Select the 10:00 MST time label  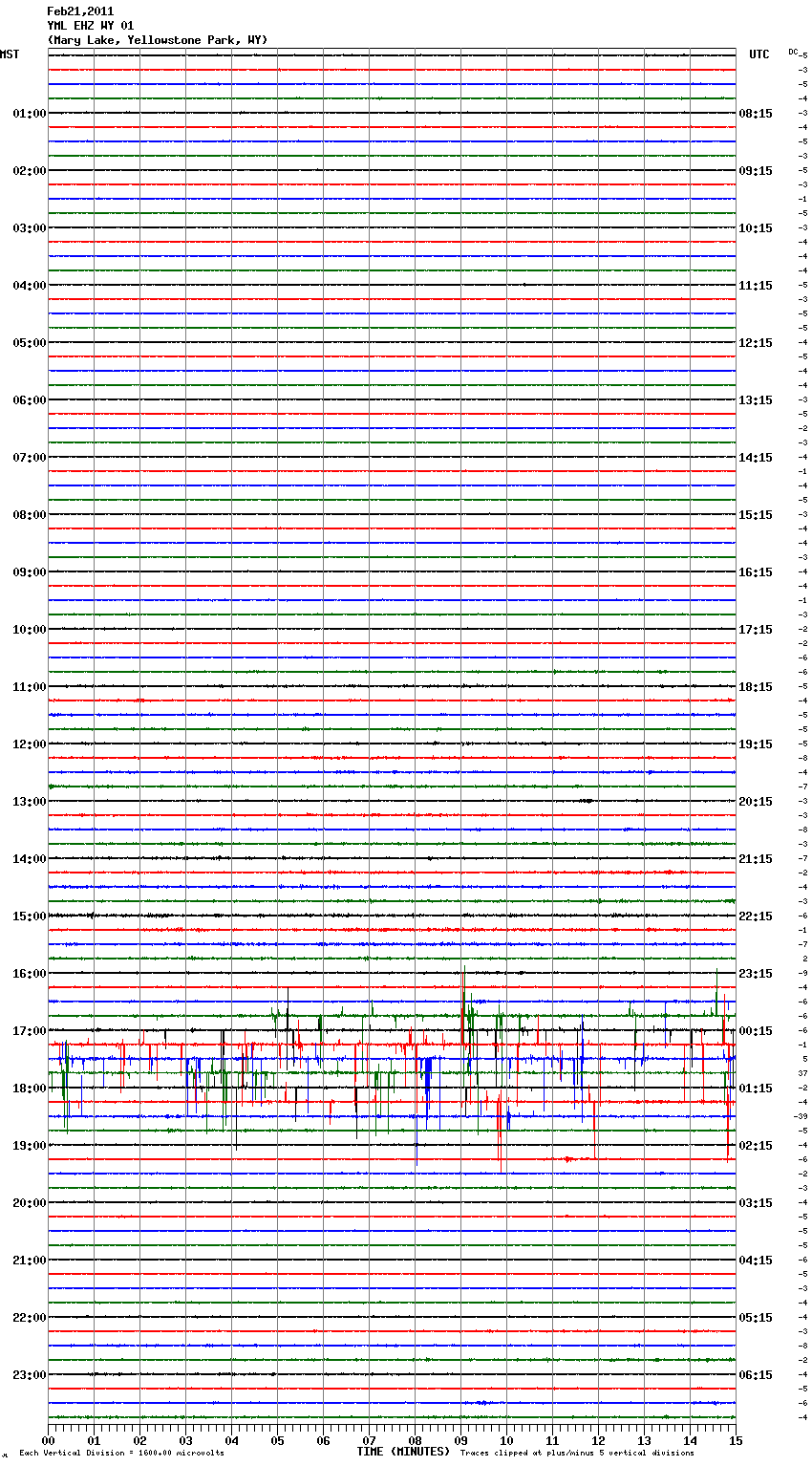point(30,630)
